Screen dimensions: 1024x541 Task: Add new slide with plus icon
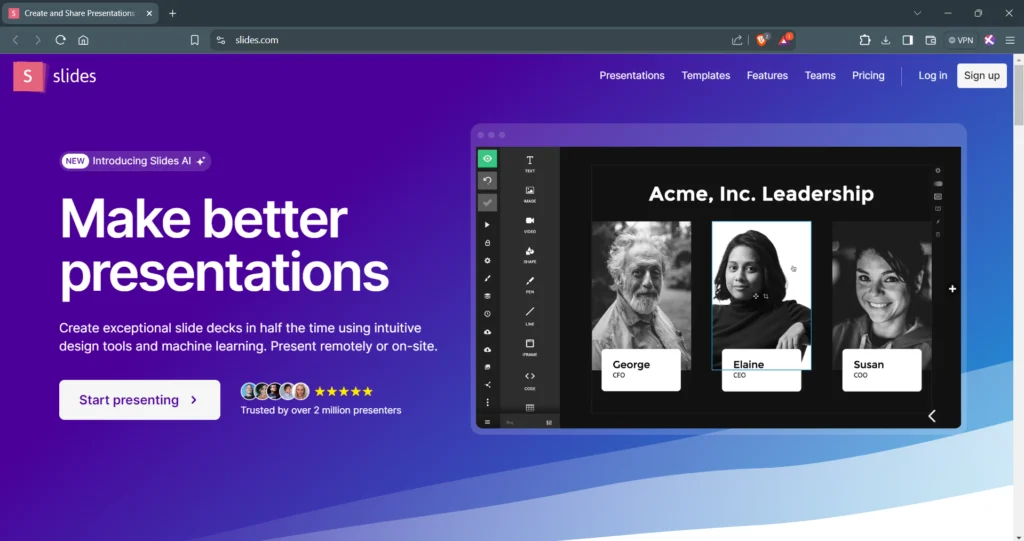click(x=952, y=289)
